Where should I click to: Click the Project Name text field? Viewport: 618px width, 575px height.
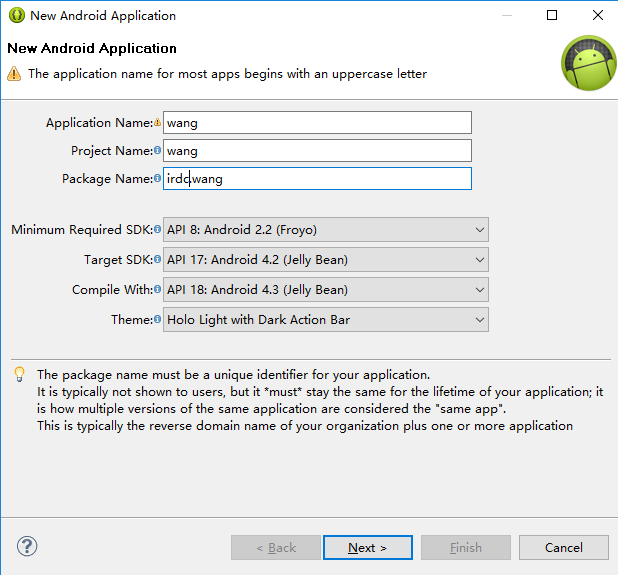[317, 151]
